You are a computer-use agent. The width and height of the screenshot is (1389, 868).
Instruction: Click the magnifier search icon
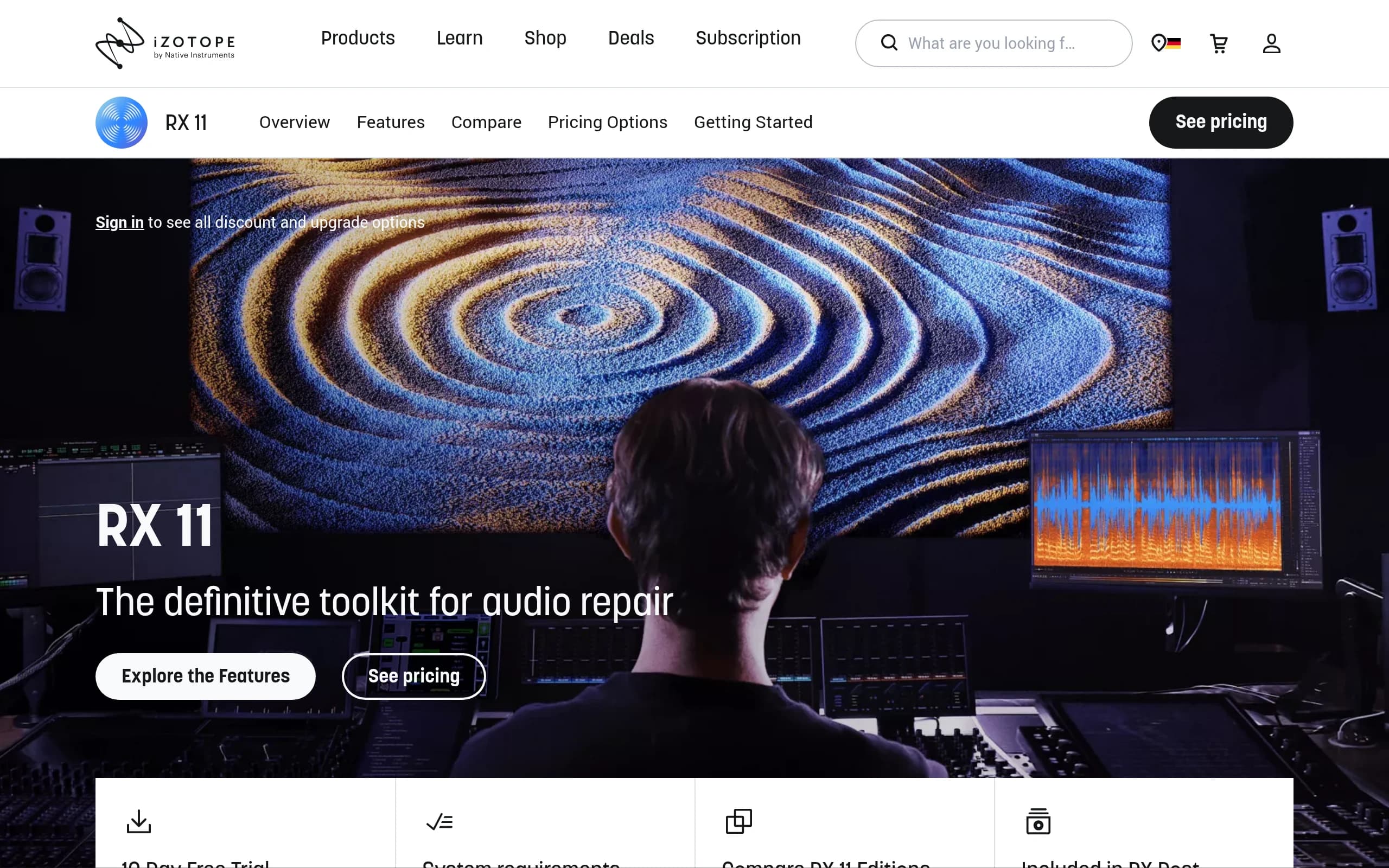(889, 43)
